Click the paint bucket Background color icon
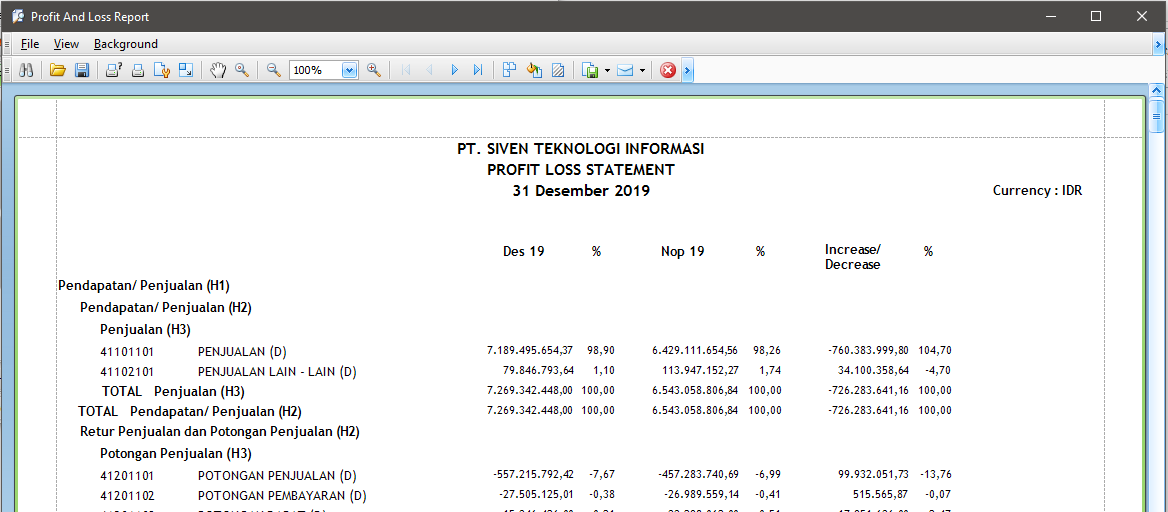Viewport: 1168px width, 512px height. pos(533,70)
